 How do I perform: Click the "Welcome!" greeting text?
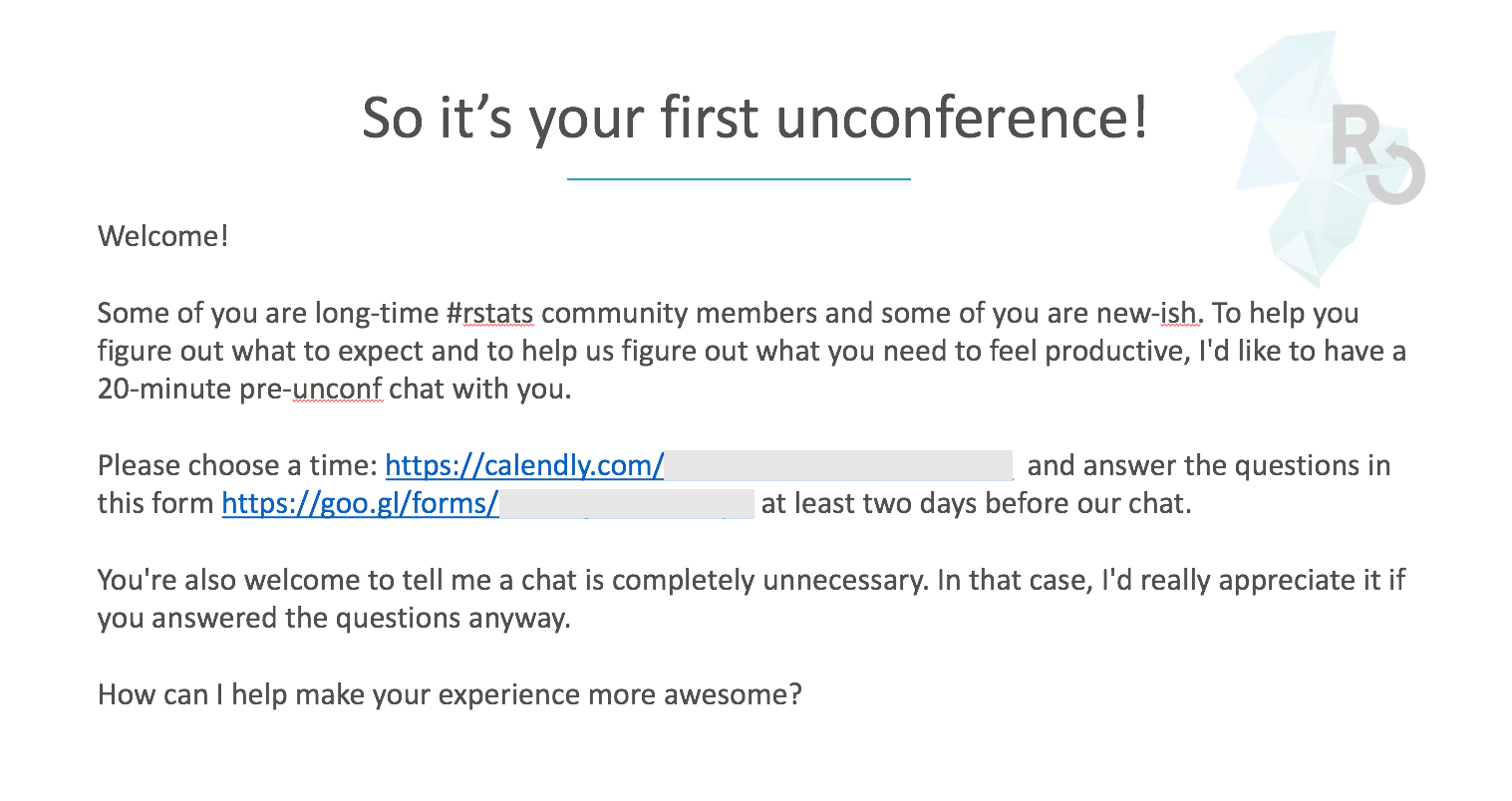(x=163, y=237)
